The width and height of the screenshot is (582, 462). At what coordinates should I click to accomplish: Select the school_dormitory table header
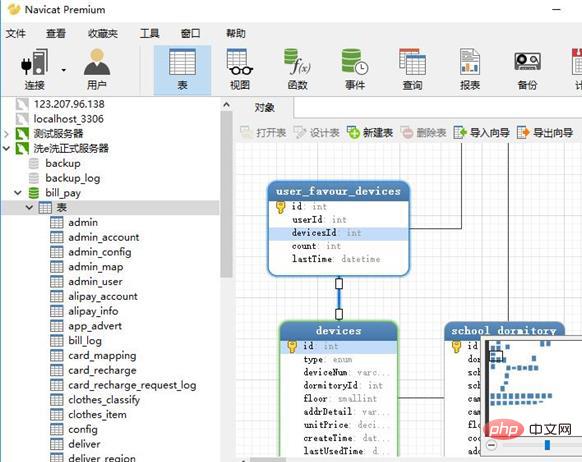coord(504,331)
